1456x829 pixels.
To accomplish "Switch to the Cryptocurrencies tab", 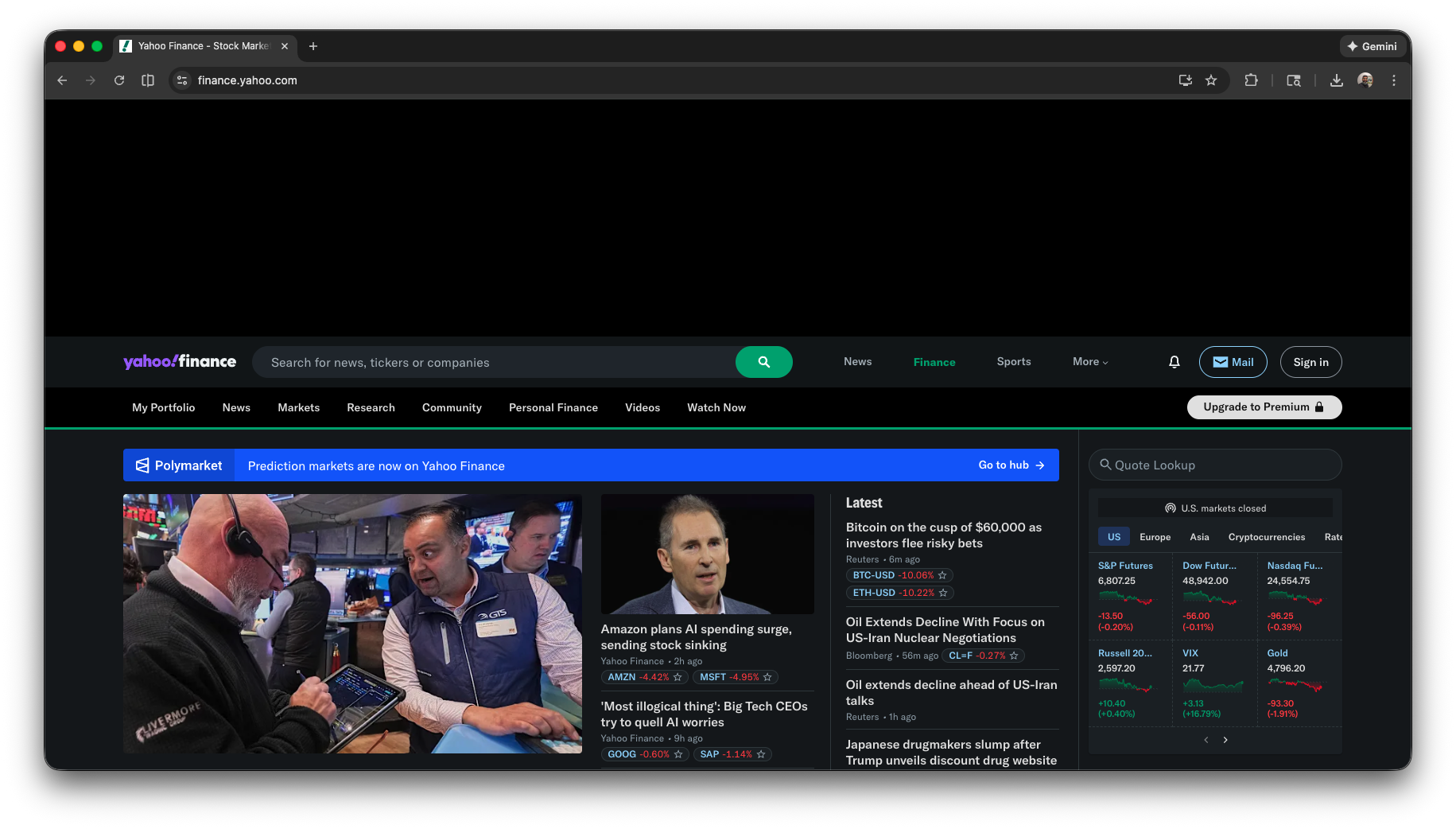I will coord(1266,537).
